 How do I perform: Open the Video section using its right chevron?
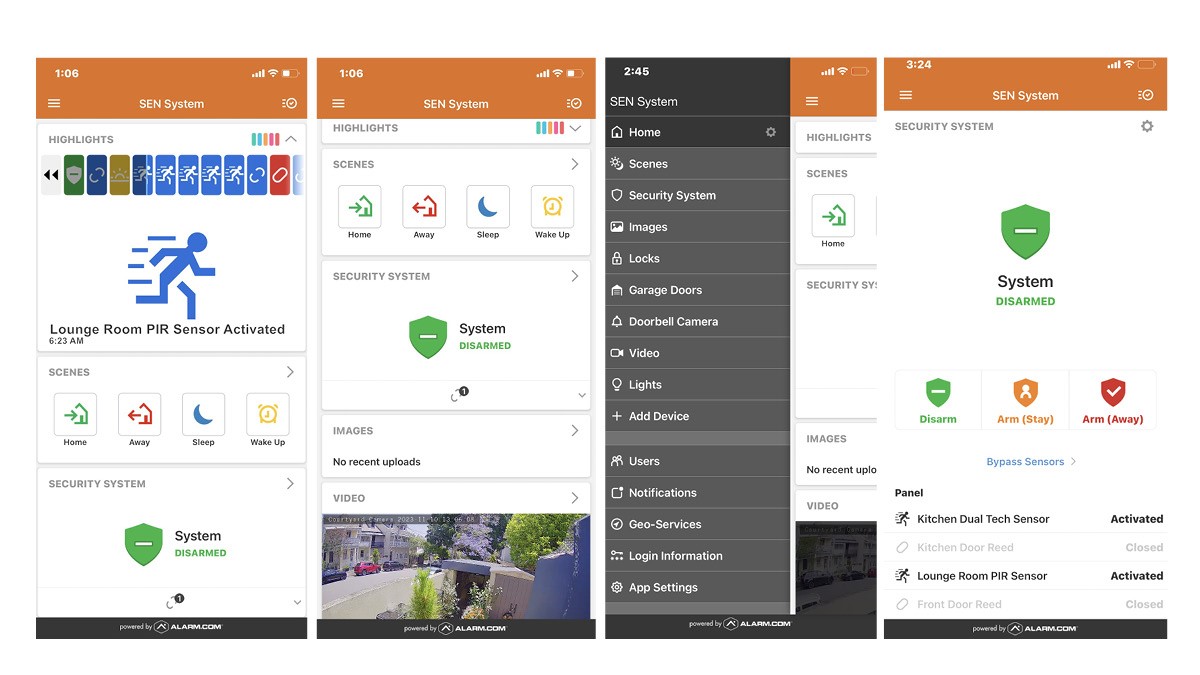pos(574,498)
